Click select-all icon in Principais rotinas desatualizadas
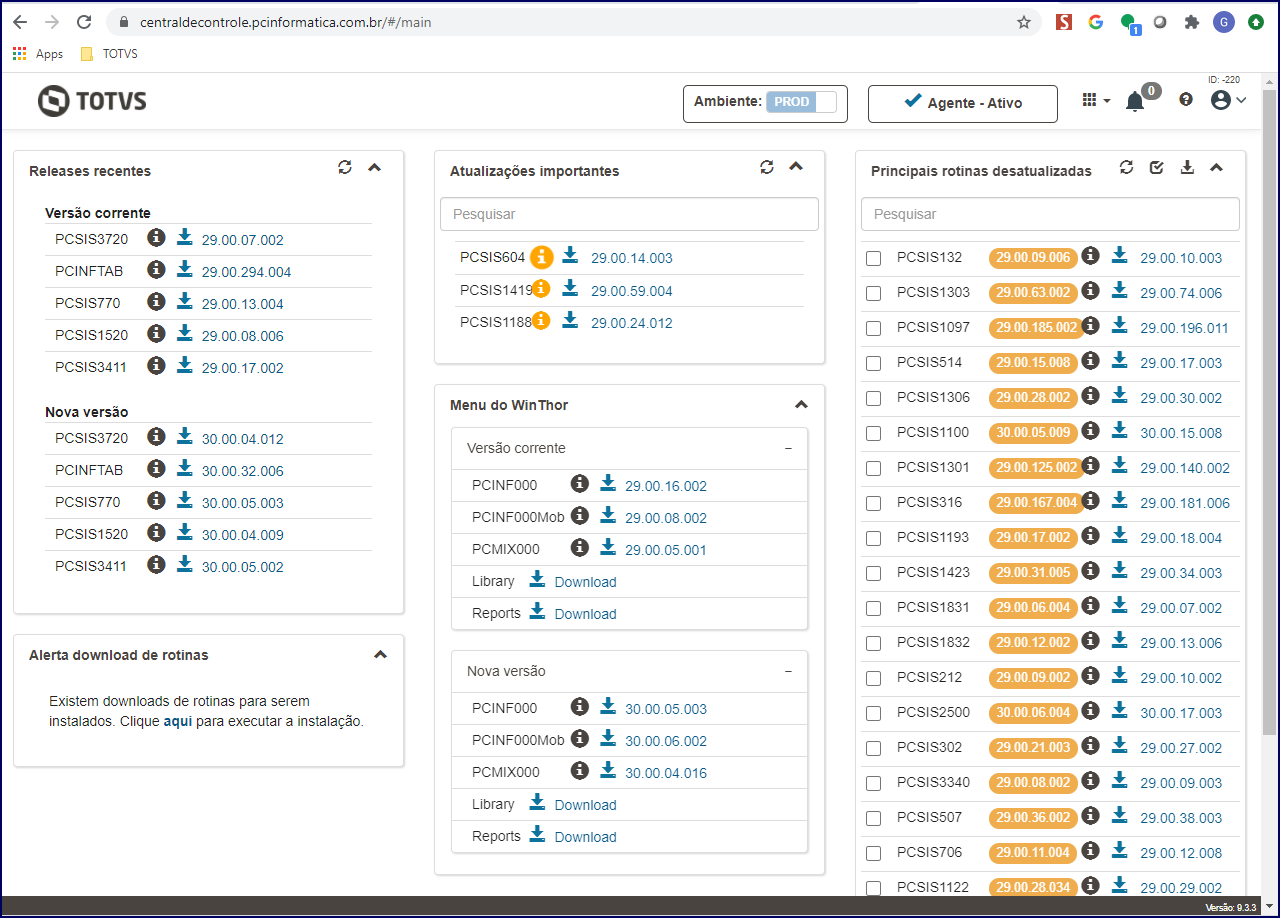 [1157, 167]
